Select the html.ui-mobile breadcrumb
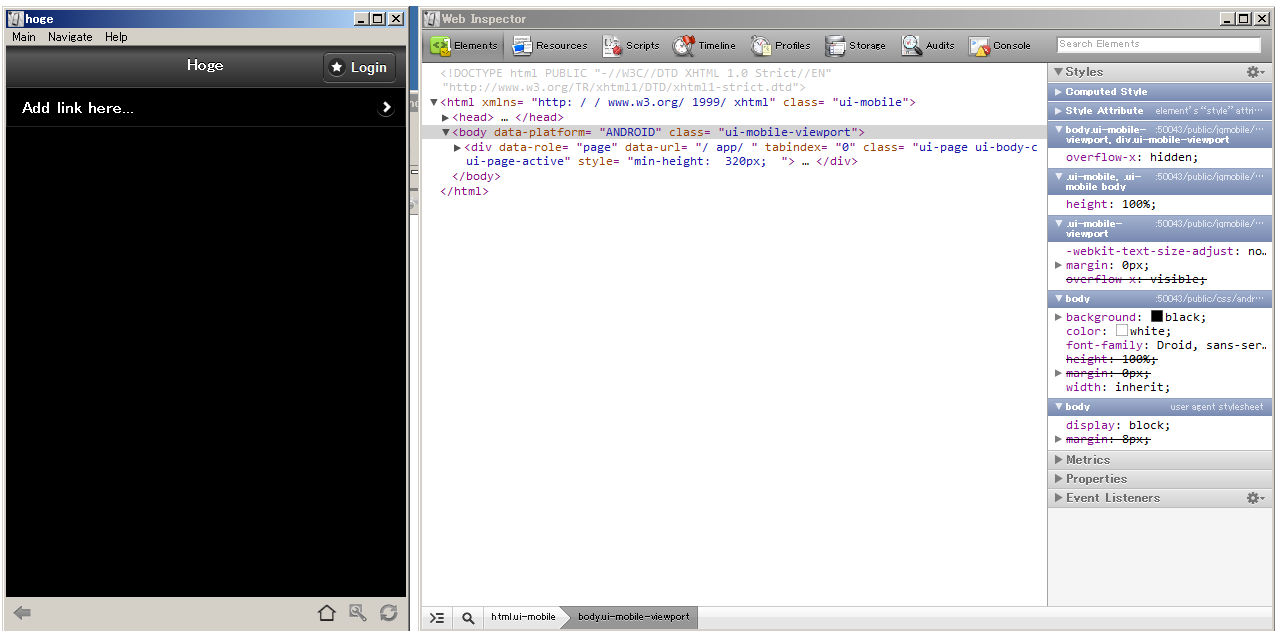This screenshot has height=631, width=1275. (x=523, y=618)
